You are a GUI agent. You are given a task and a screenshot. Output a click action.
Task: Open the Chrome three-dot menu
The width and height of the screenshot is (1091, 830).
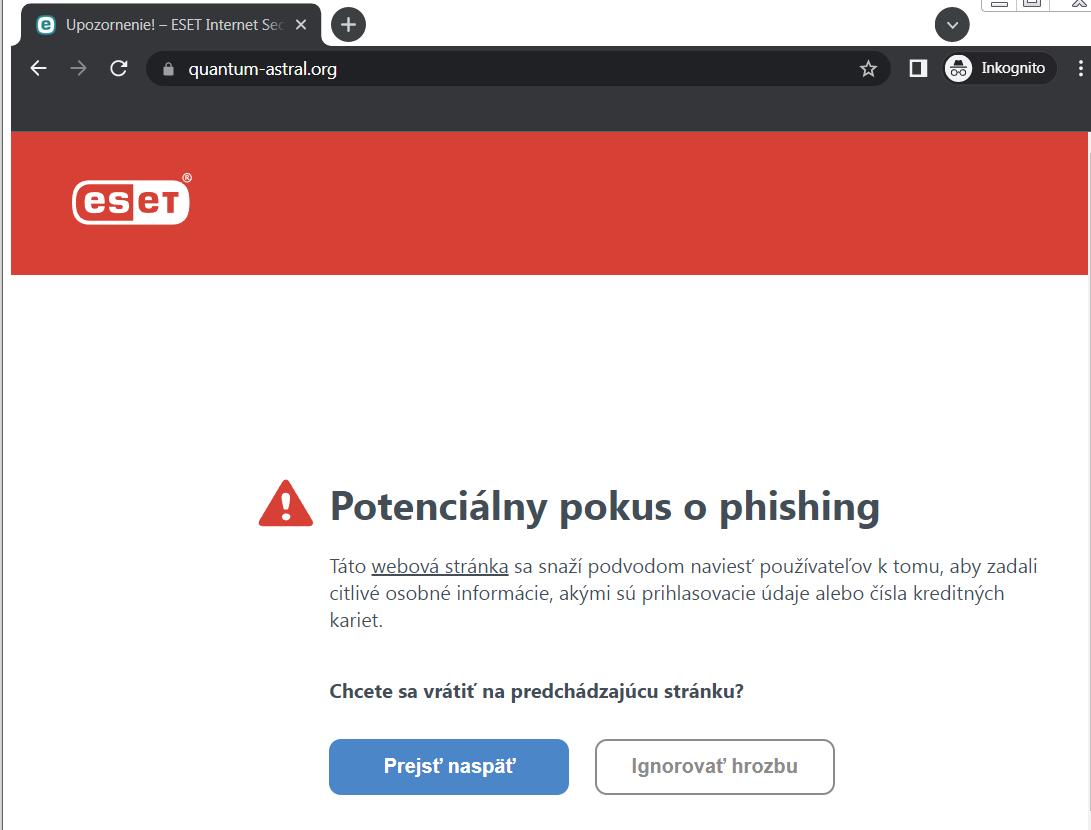[x=1080, y=68]
